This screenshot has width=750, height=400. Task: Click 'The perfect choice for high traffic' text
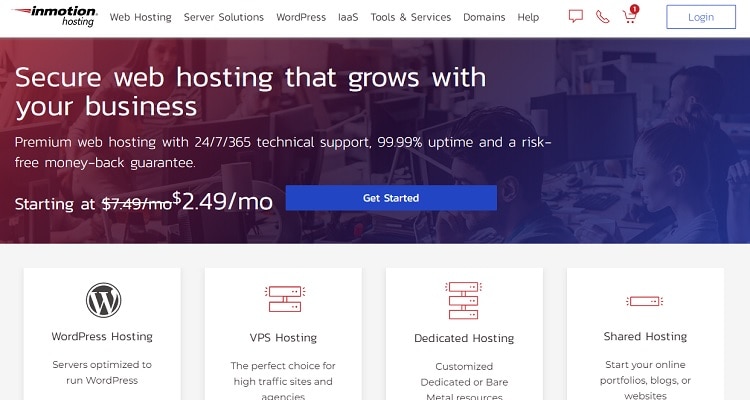point(283,381)
